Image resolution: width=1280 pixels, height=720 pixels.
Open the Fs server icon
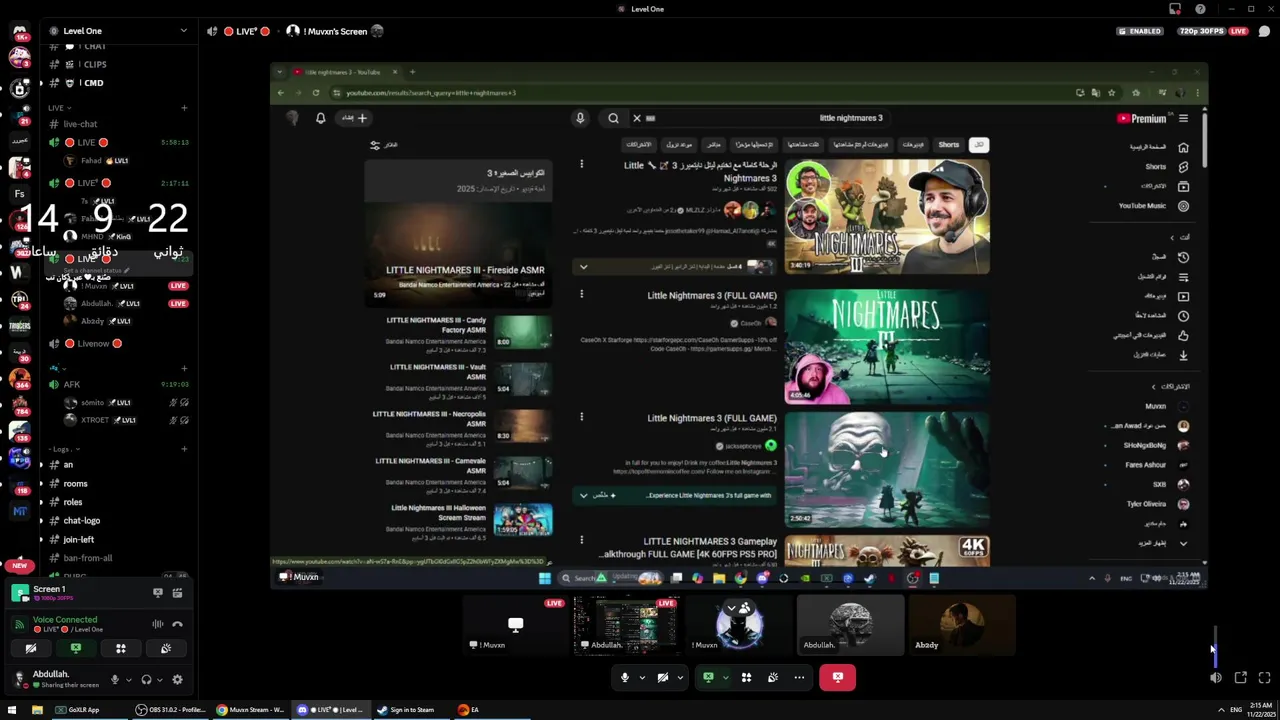[19, 194]
